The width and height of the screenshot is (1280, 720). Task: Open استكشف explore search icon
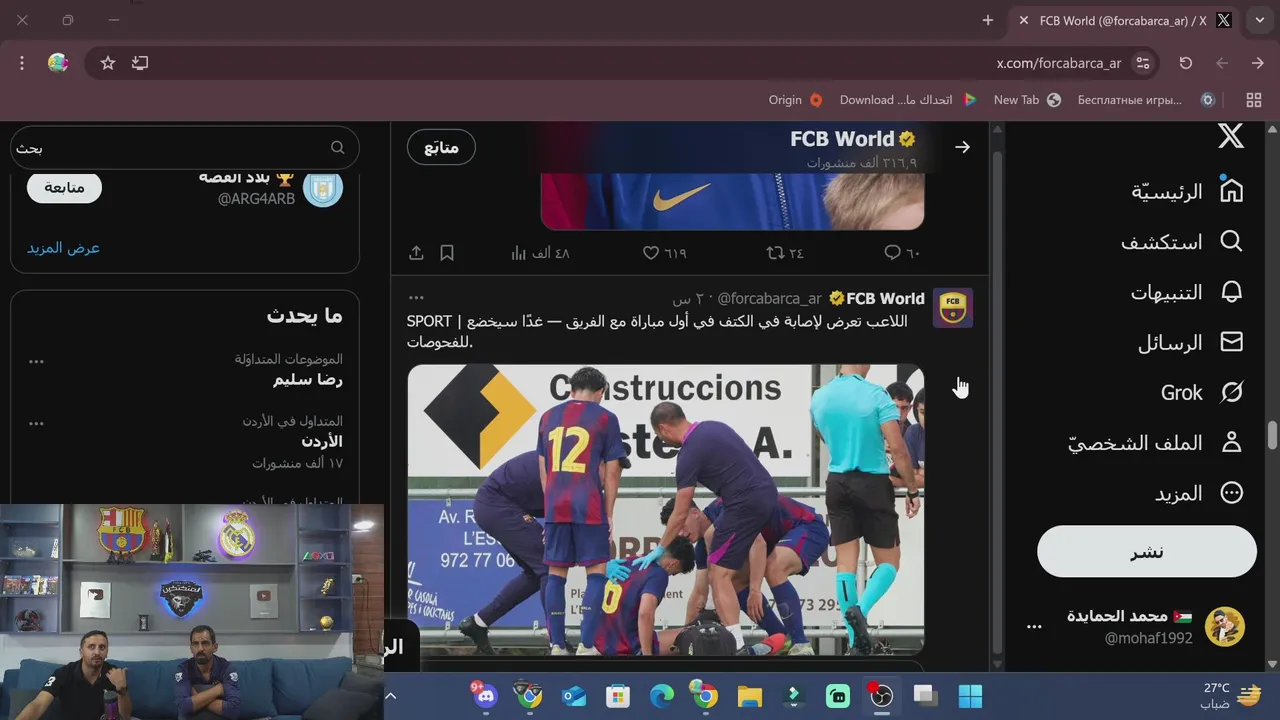pyautogui.click(x=1231, y=242)
